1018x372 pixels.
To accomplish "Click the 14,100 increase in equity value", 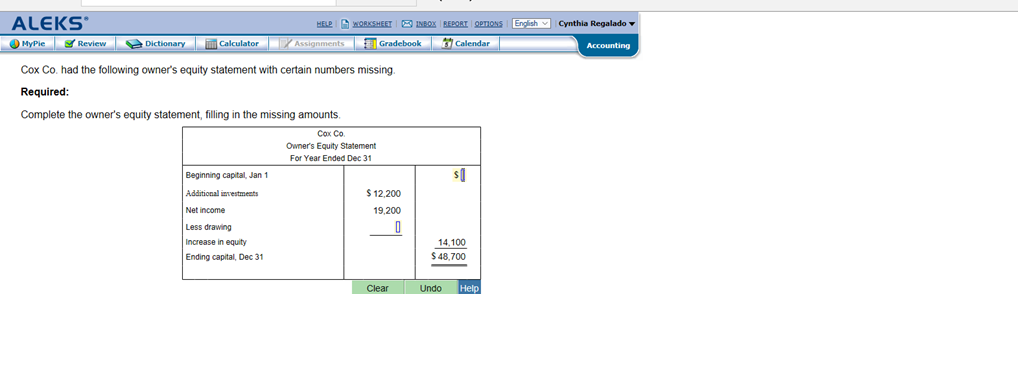I will (x=453, y=243).
